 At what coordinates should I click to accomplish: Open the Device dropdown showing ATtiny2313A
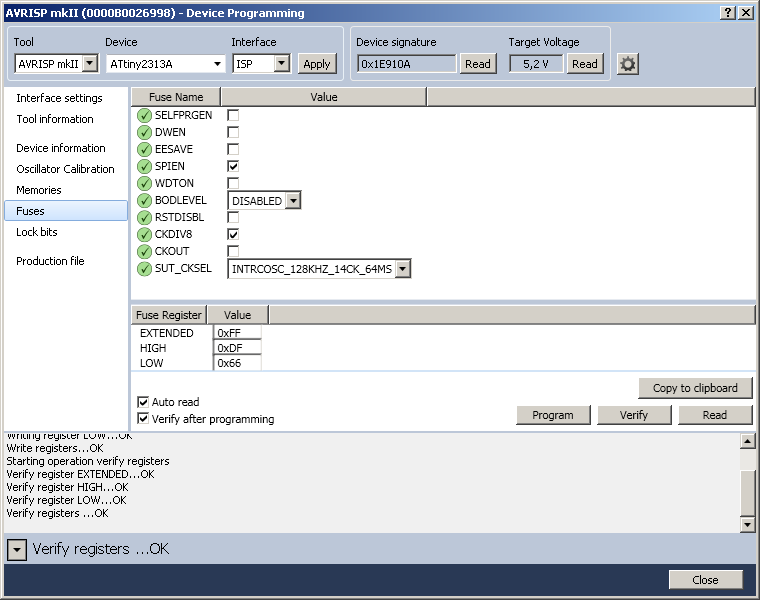(165, 64)
